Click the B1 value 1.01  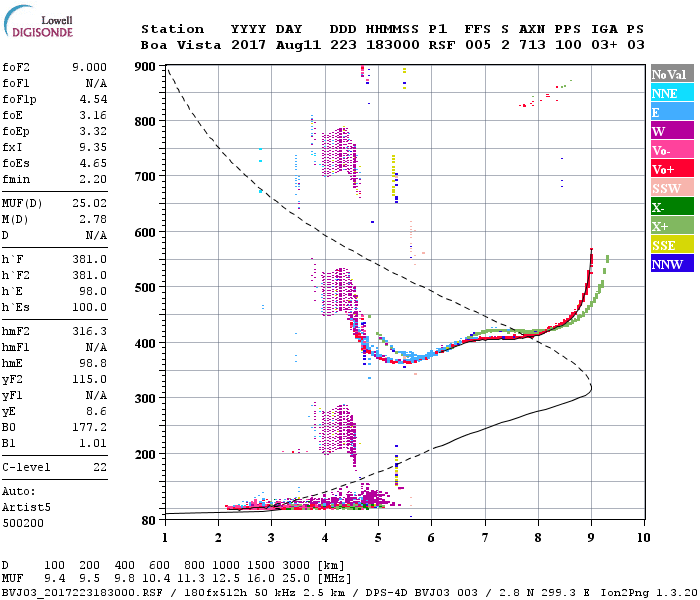[x=93, y=444]
